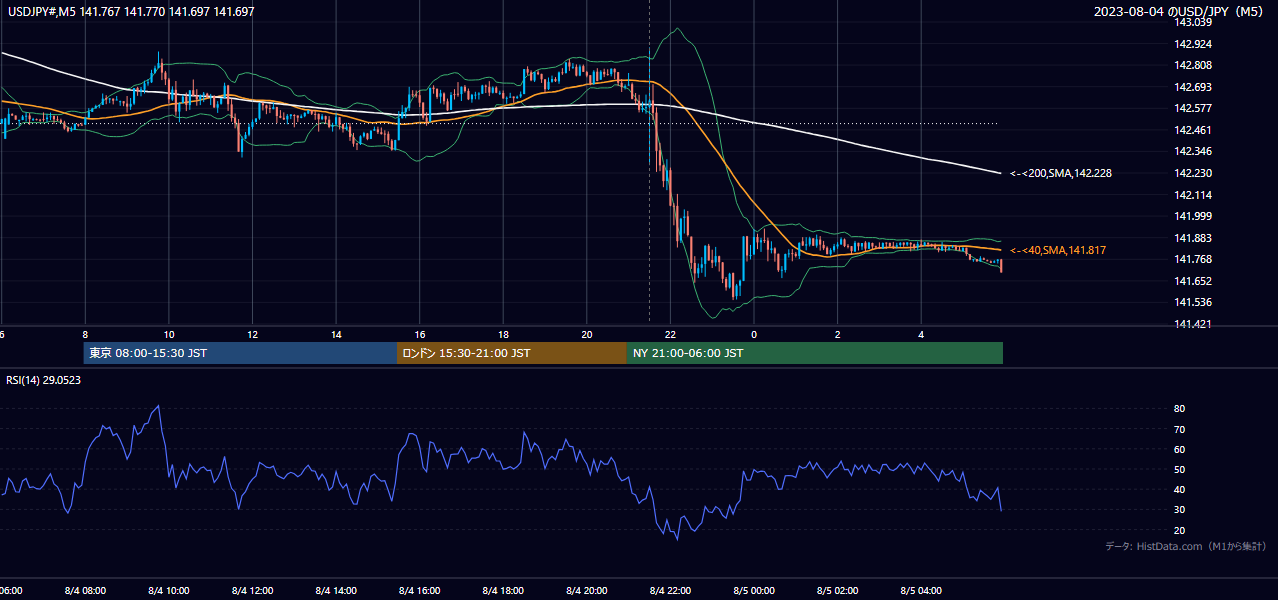This screenshot has height=600, width=1278.
Task: Click the 8/4 08:00 time axis label
Action: pyautogui.click(x=85, y=591)
